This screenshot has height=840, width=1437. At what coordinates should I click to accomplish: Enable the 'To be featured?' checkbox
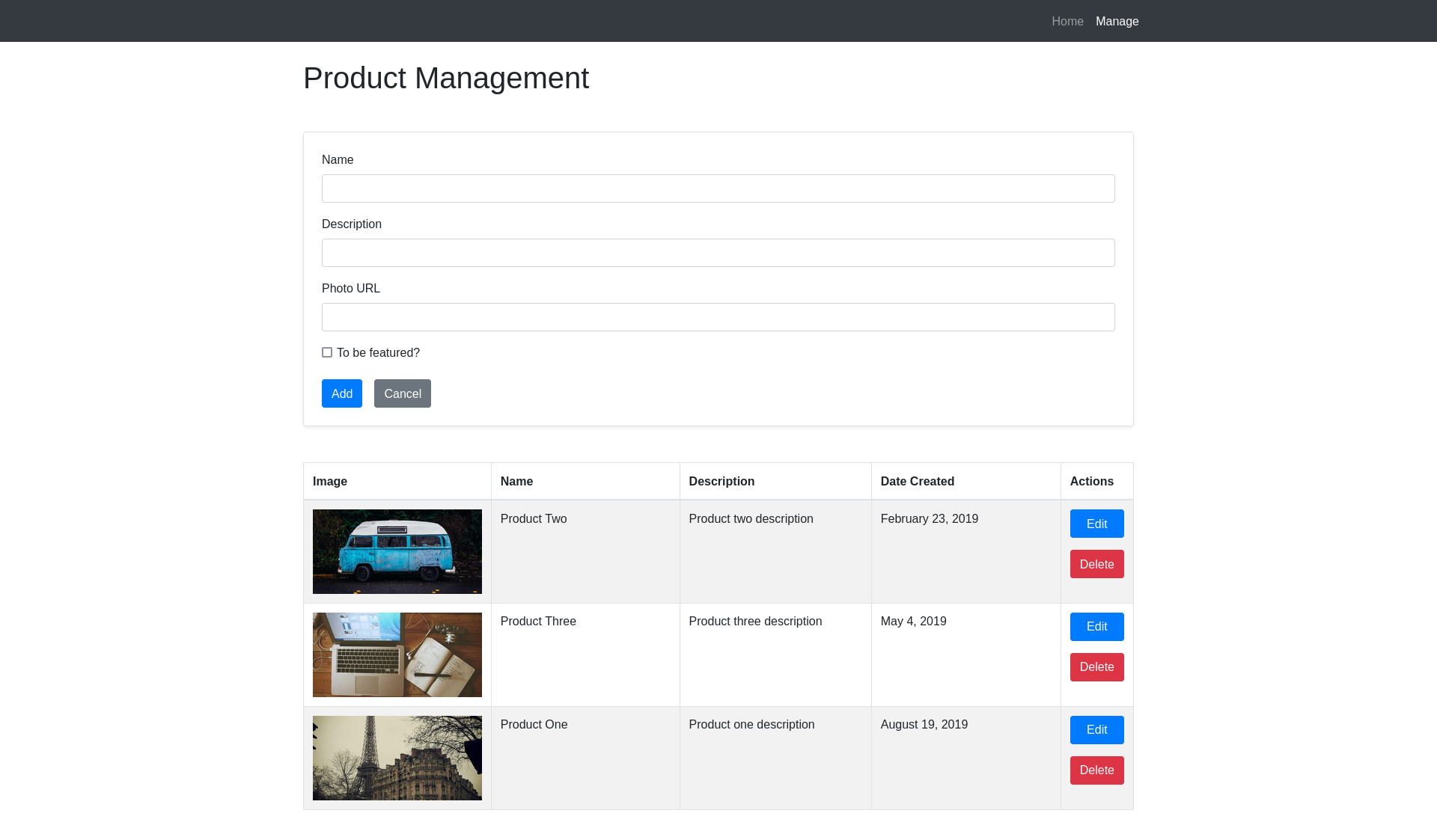pos(327,352)
